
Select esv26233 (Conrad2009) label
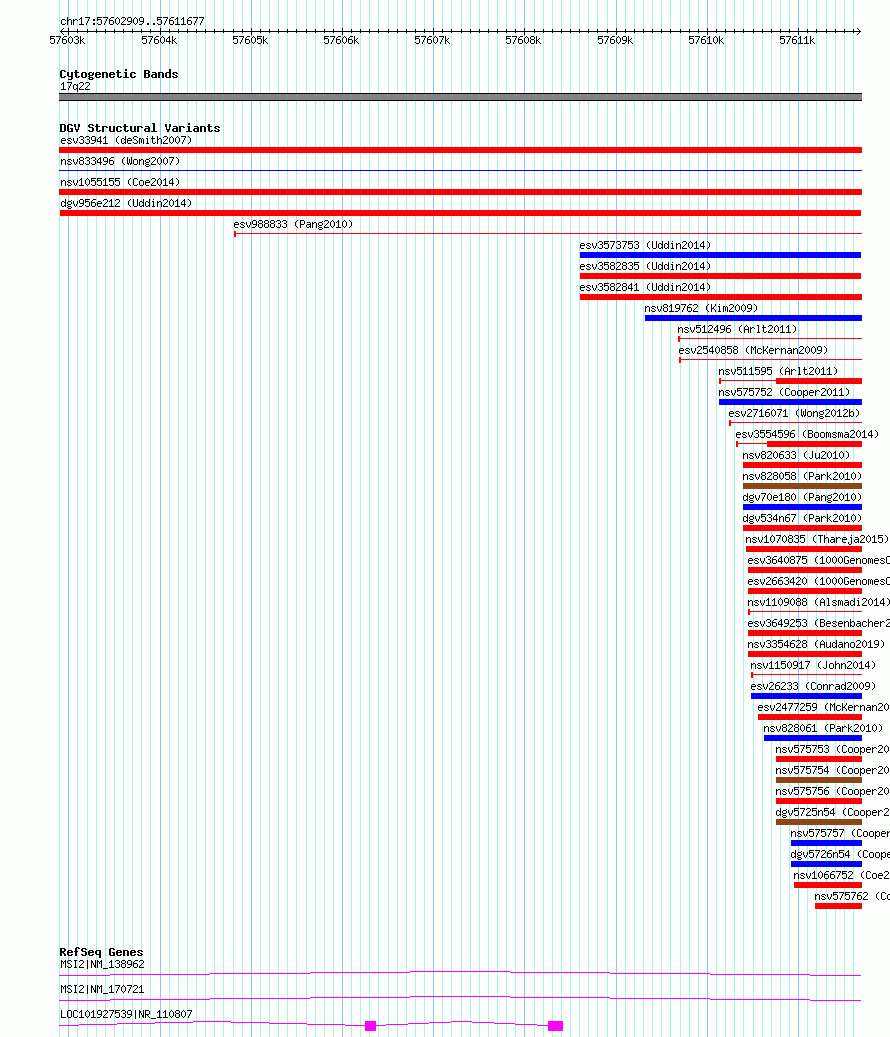(813, 686)
